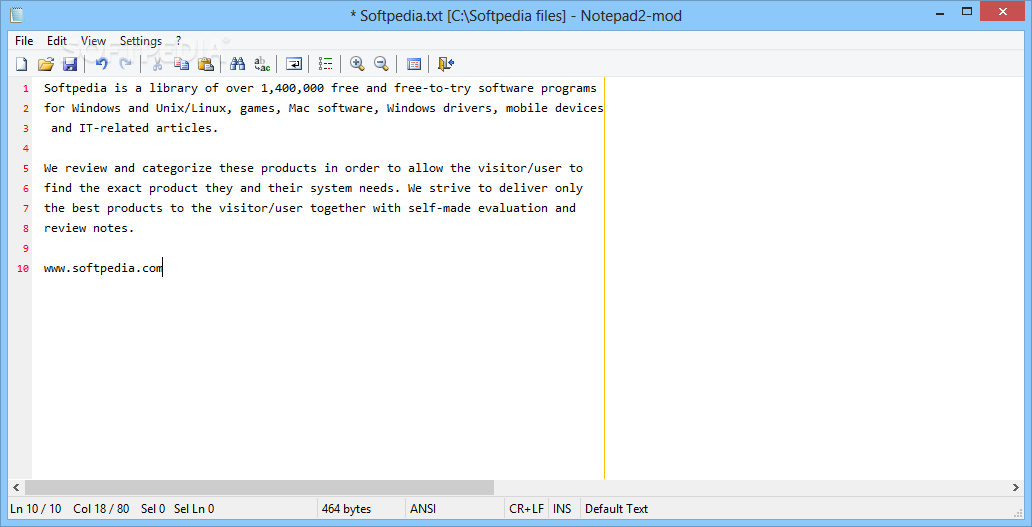This screenshot has height=527, width=1032.
Task: Click the Ln 10 / 10 status entry
Action: pyautogui.click(x=36, y=509)
